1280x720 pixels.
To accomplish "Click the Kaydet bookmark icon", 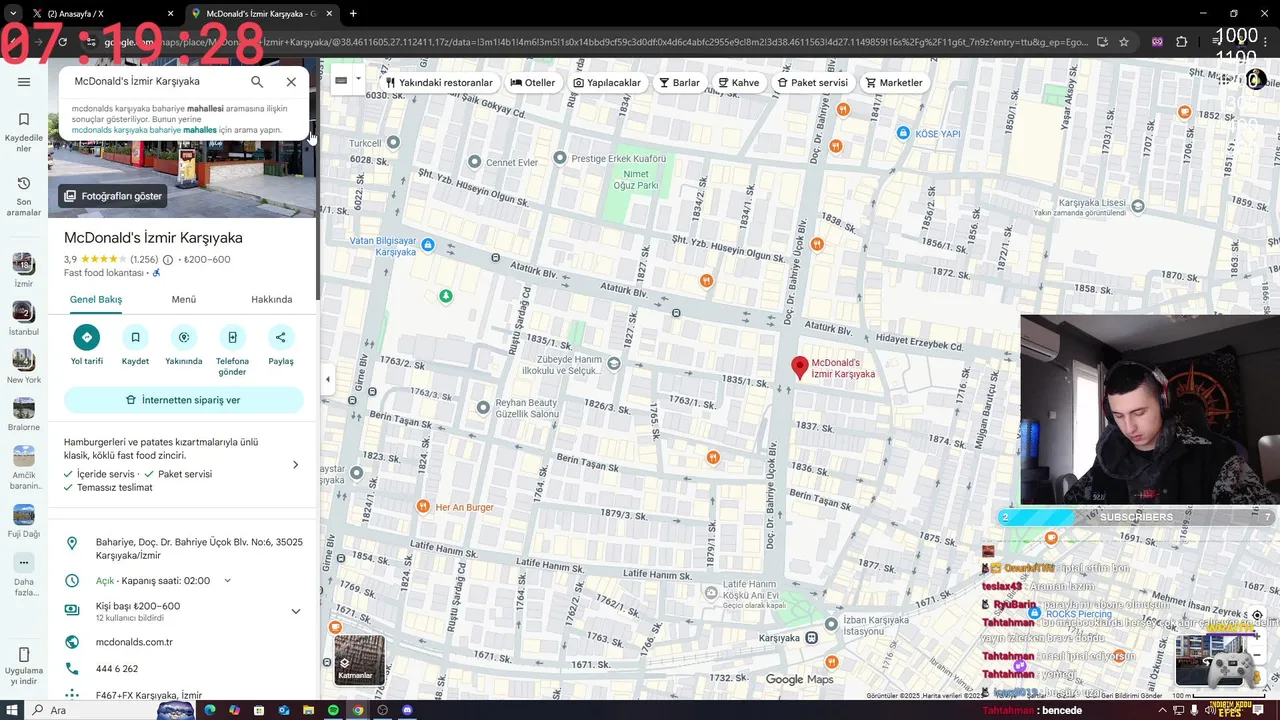I will [135, 337].
